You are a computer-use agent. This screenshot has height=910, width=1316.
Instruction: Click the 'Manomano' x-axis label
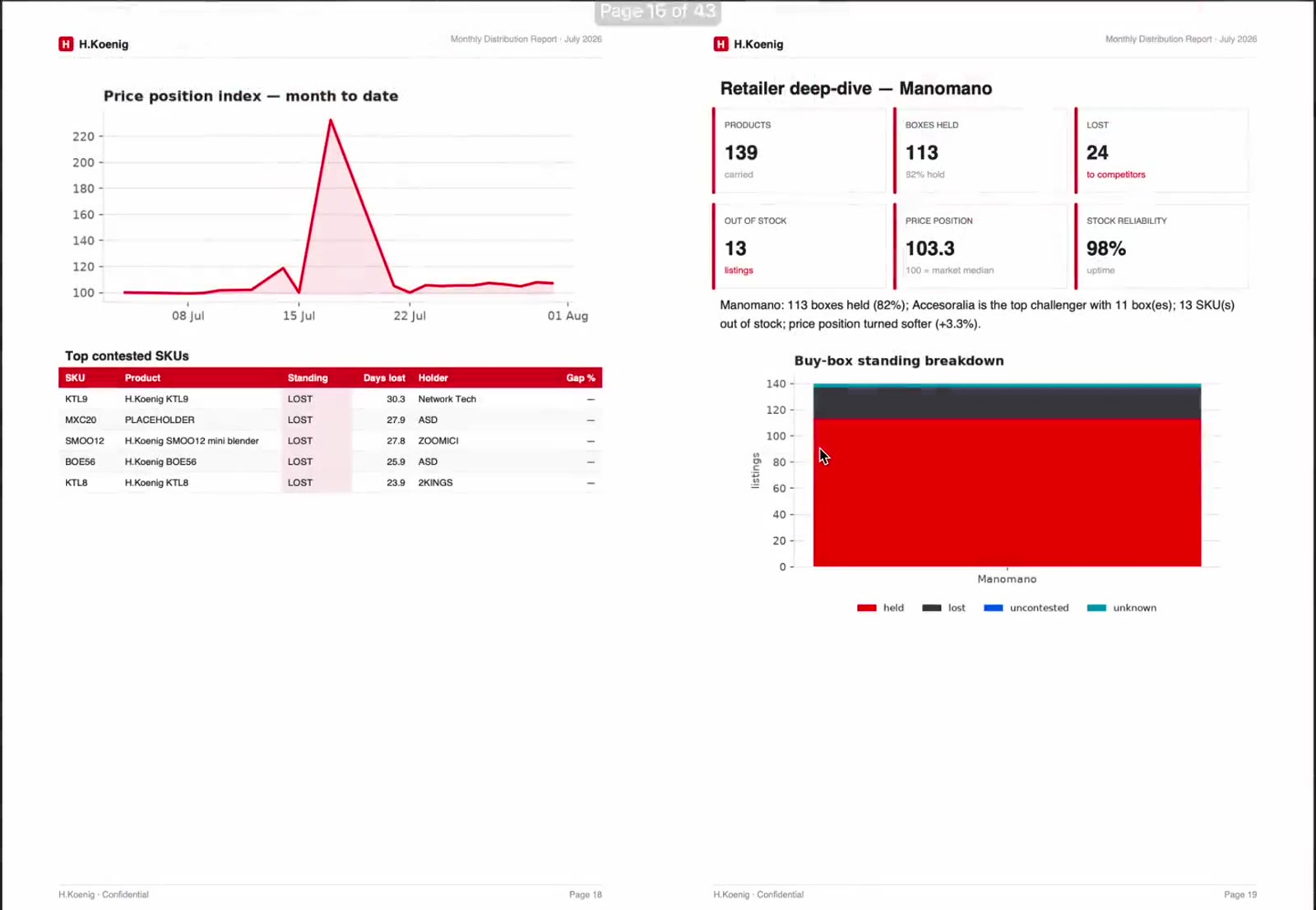click(x=1007, y=579)
